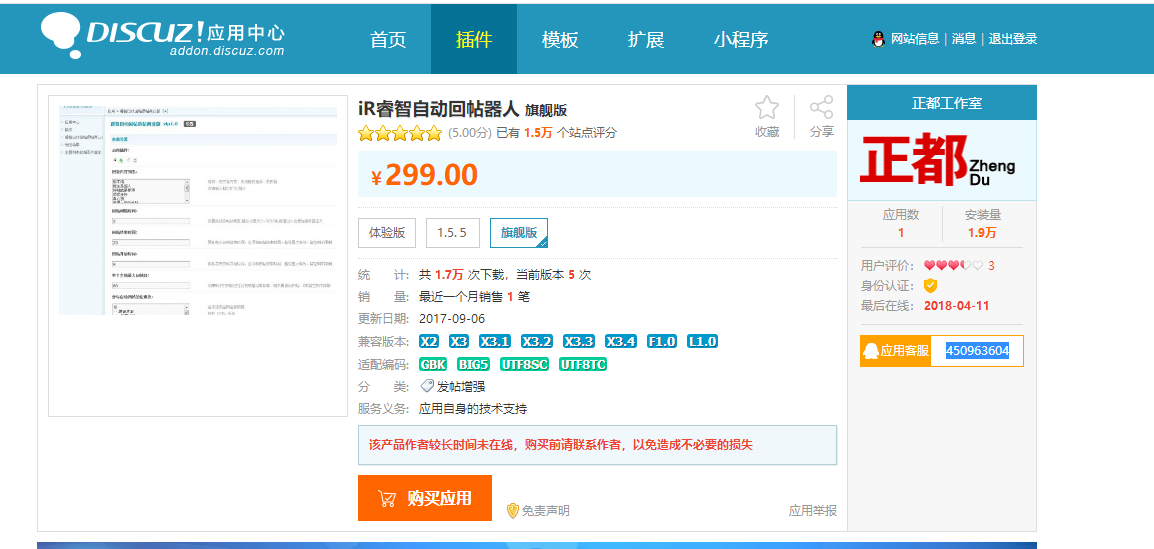The width and height of the screenshot is (1154, 549).
Task: Click the UTF8SC encoding badge
Action: tap(524, 364)
